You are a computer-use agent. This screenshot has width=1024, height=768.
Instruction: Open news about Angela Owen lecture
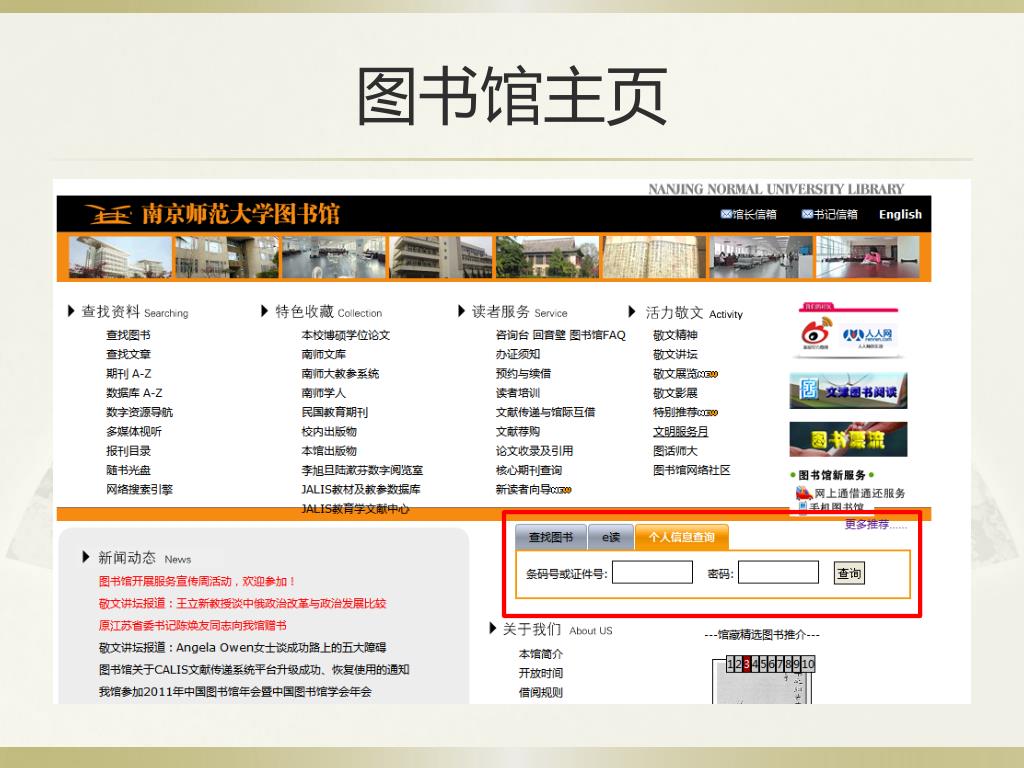(242, 647)
